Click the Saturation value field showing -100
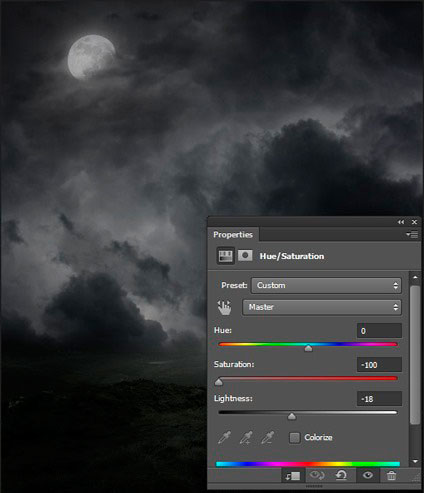This screenshot has width=424, height=493. tap(379, 365)
